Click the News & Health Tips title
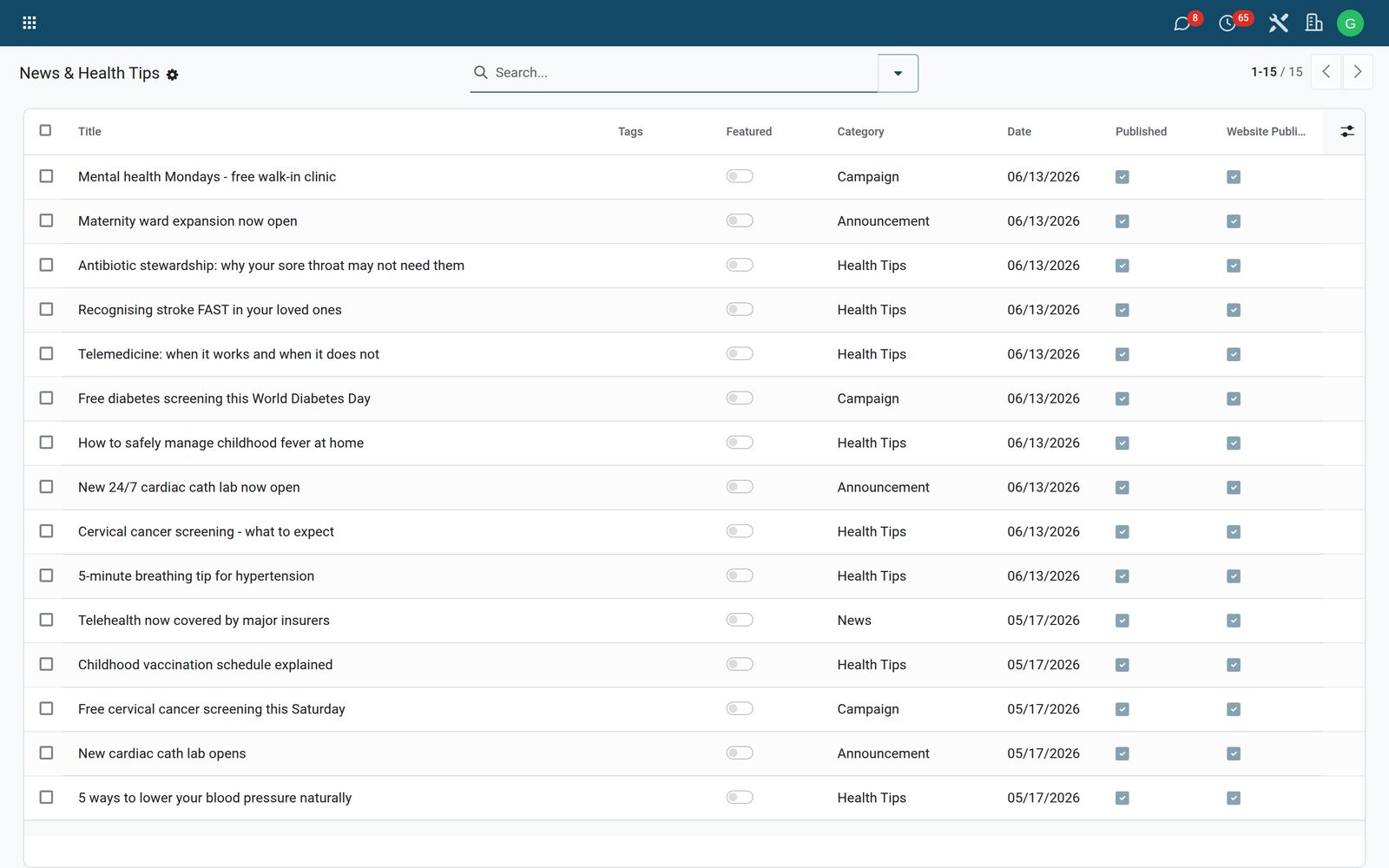The image size is (1389, 868). (89, 73)
